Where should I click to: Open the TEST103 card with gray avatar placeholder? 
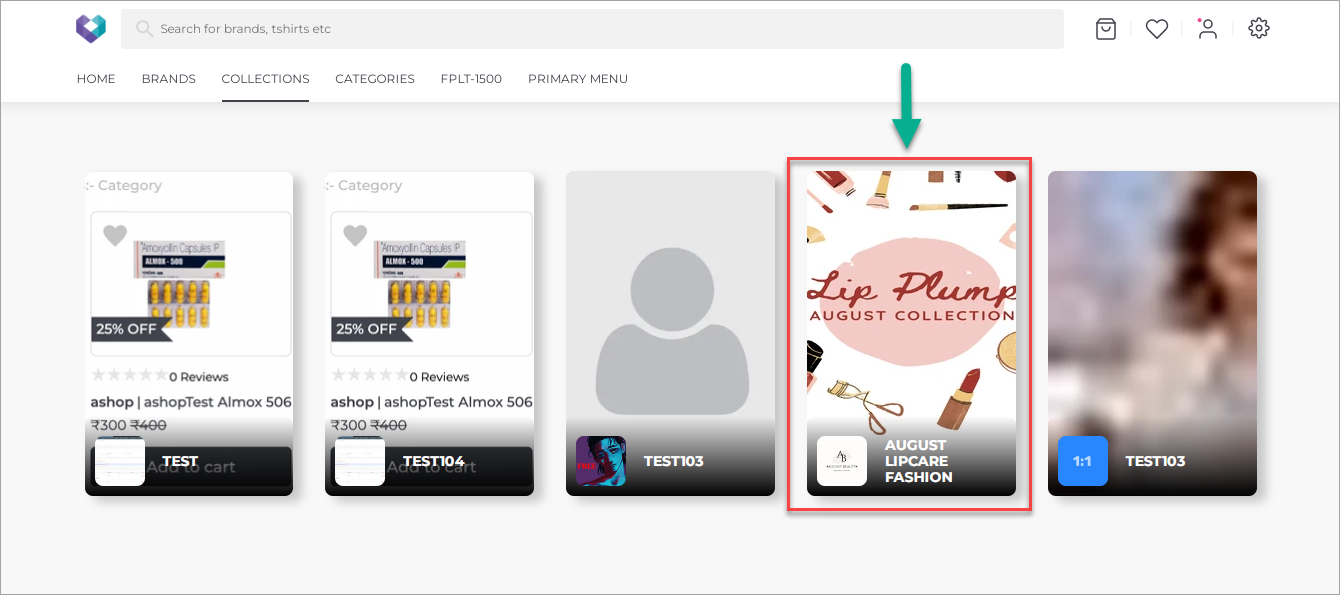(x=670, y=333)
